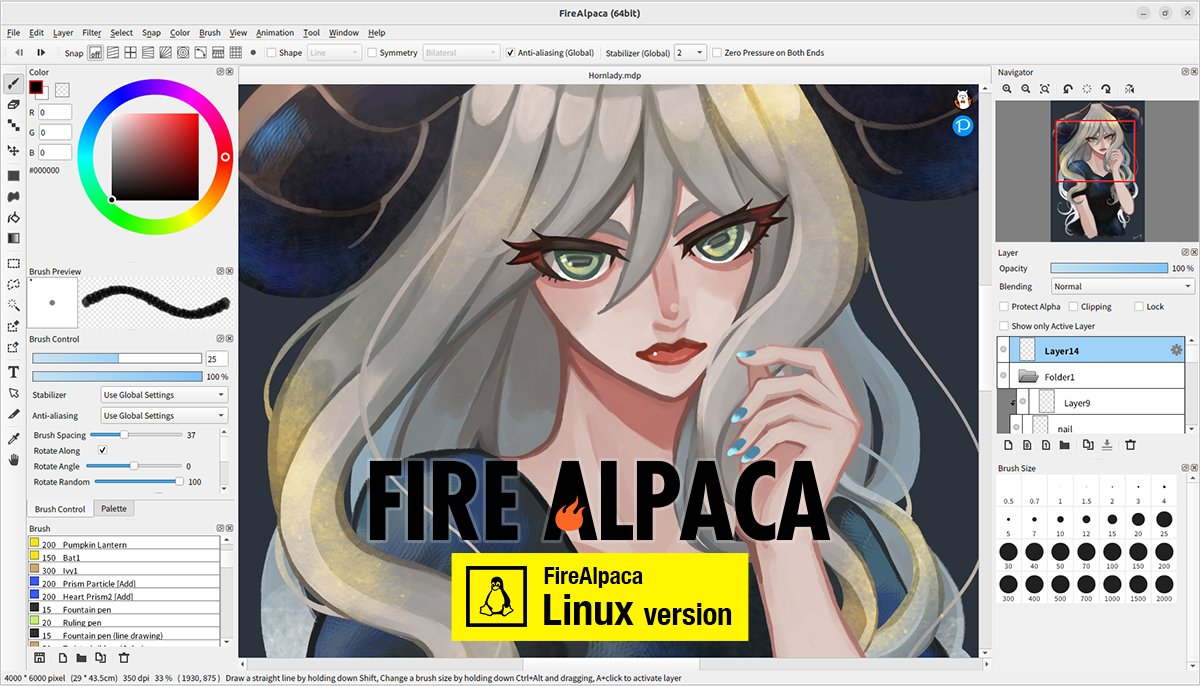Turn snap off with the off icon

pyautogui.click(x=96, y=52)
